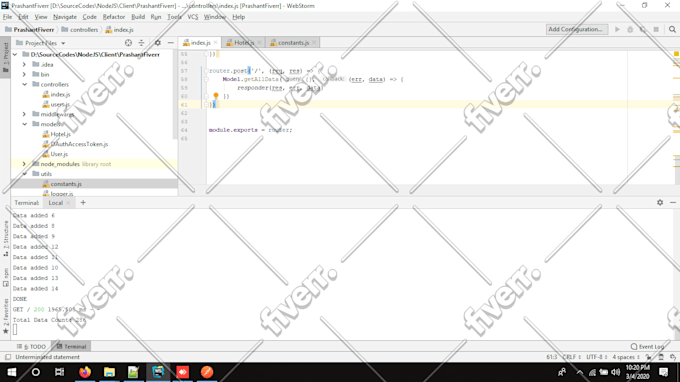Open the Event Log
680x382 pixels.
click(x=647, y=346)
